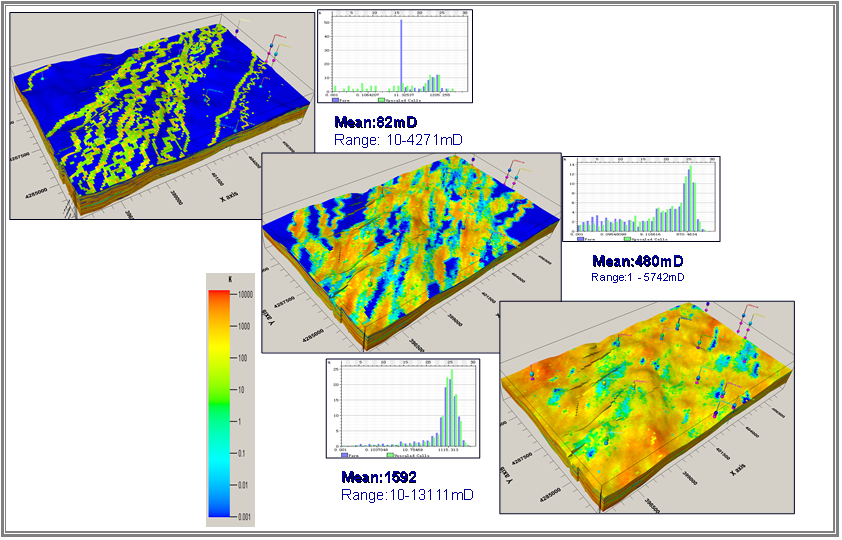Select the tall blue bar in the top histogram

(x=401, y=52)
